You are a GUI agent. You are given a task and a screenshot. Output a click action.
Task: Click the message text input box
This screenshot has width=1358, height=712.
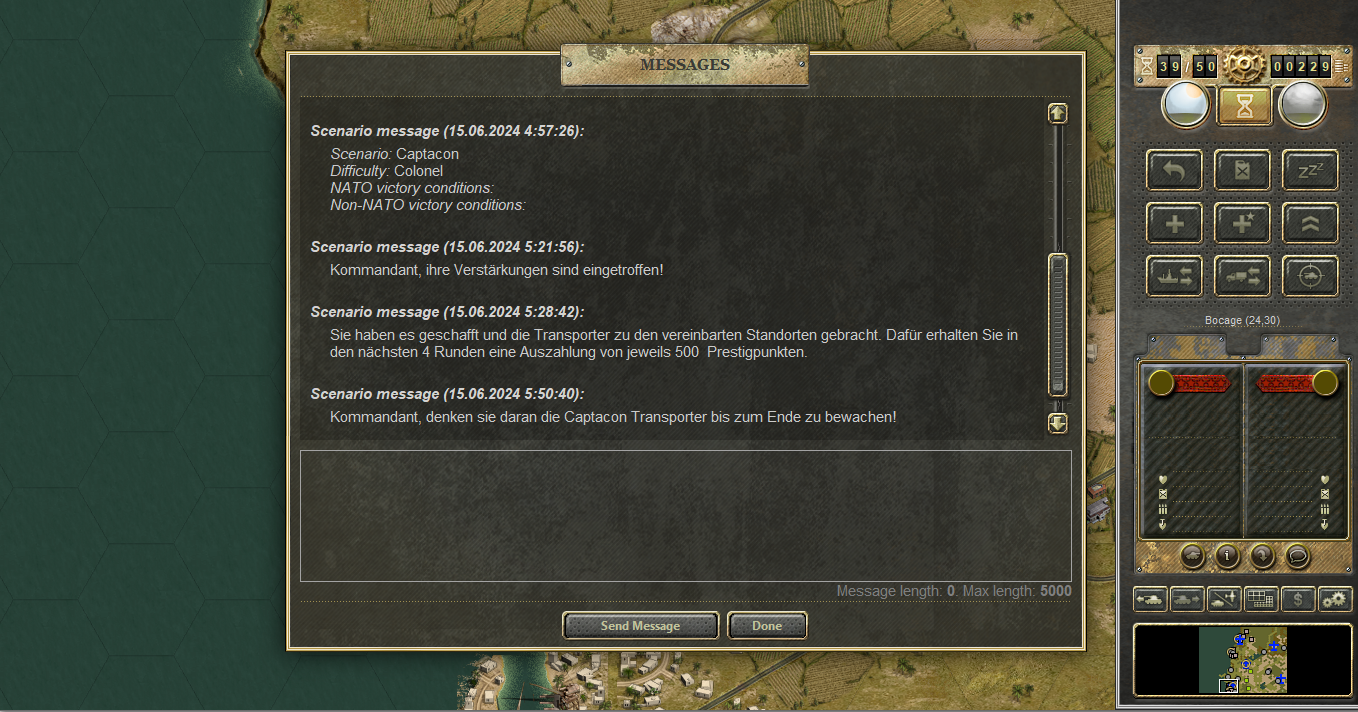point(686,515)
